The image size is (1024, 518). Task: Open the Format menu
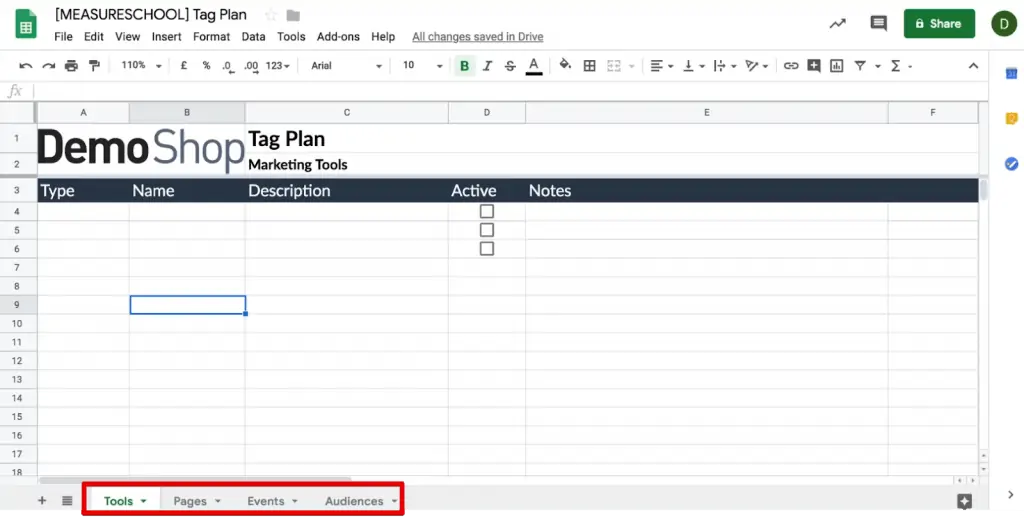pyautogui.click(x=212, y=37)
